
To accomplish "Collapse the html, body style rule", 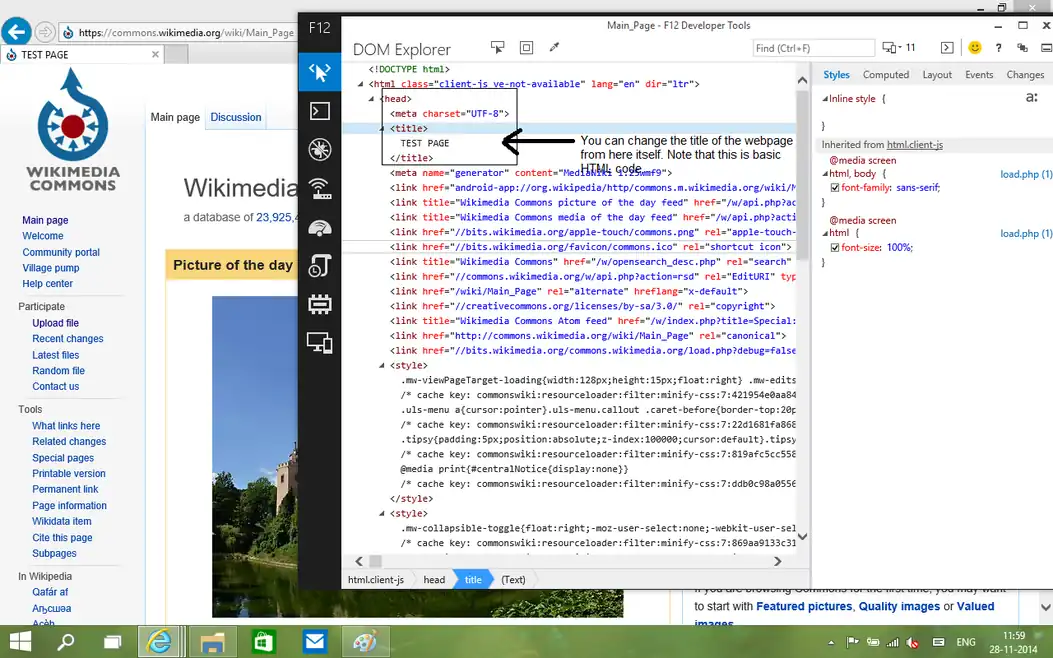I will (826, 174).
